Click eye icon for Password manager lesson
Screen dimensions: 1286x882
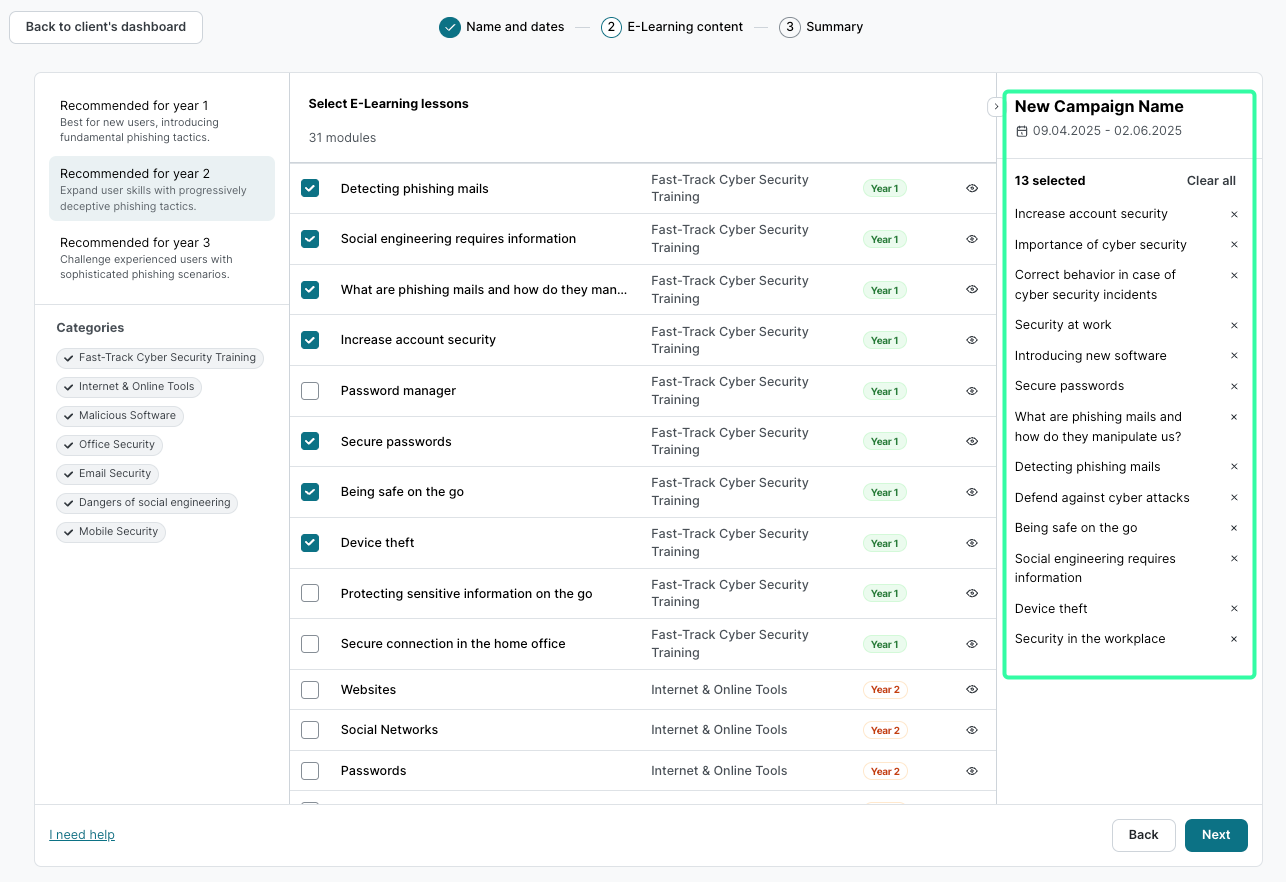[x=971, y=391]
